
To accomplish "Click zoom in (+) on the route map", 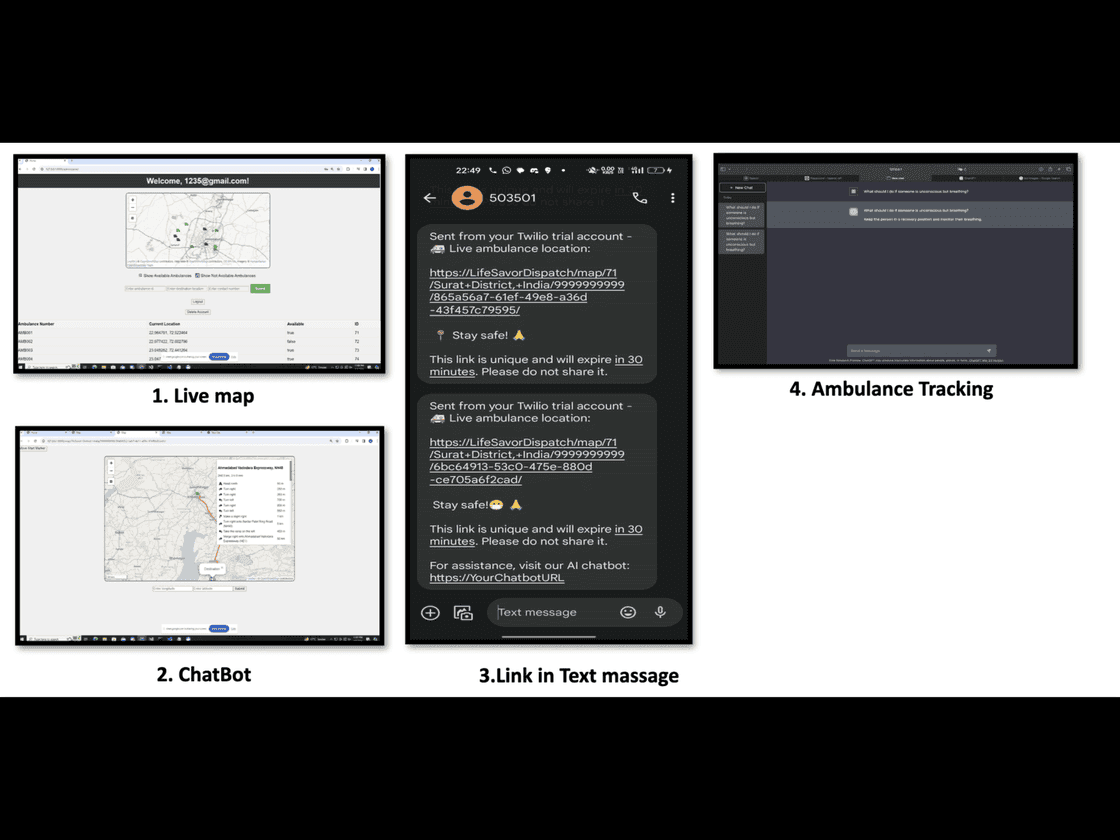I will [x=111, y=463].
